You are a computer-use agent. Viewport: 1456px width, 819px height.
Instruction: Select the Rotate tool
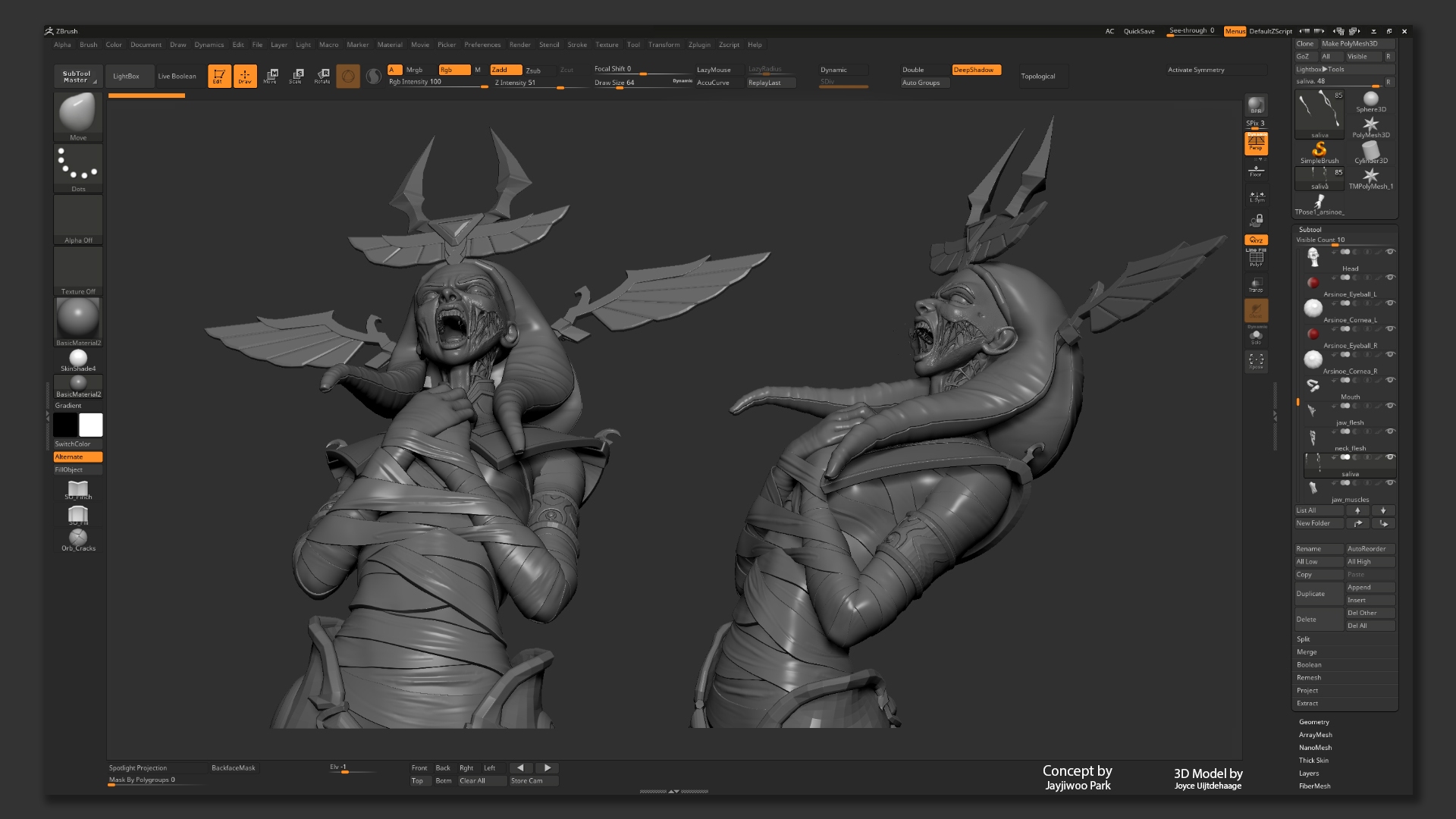[x=322, y=76]
